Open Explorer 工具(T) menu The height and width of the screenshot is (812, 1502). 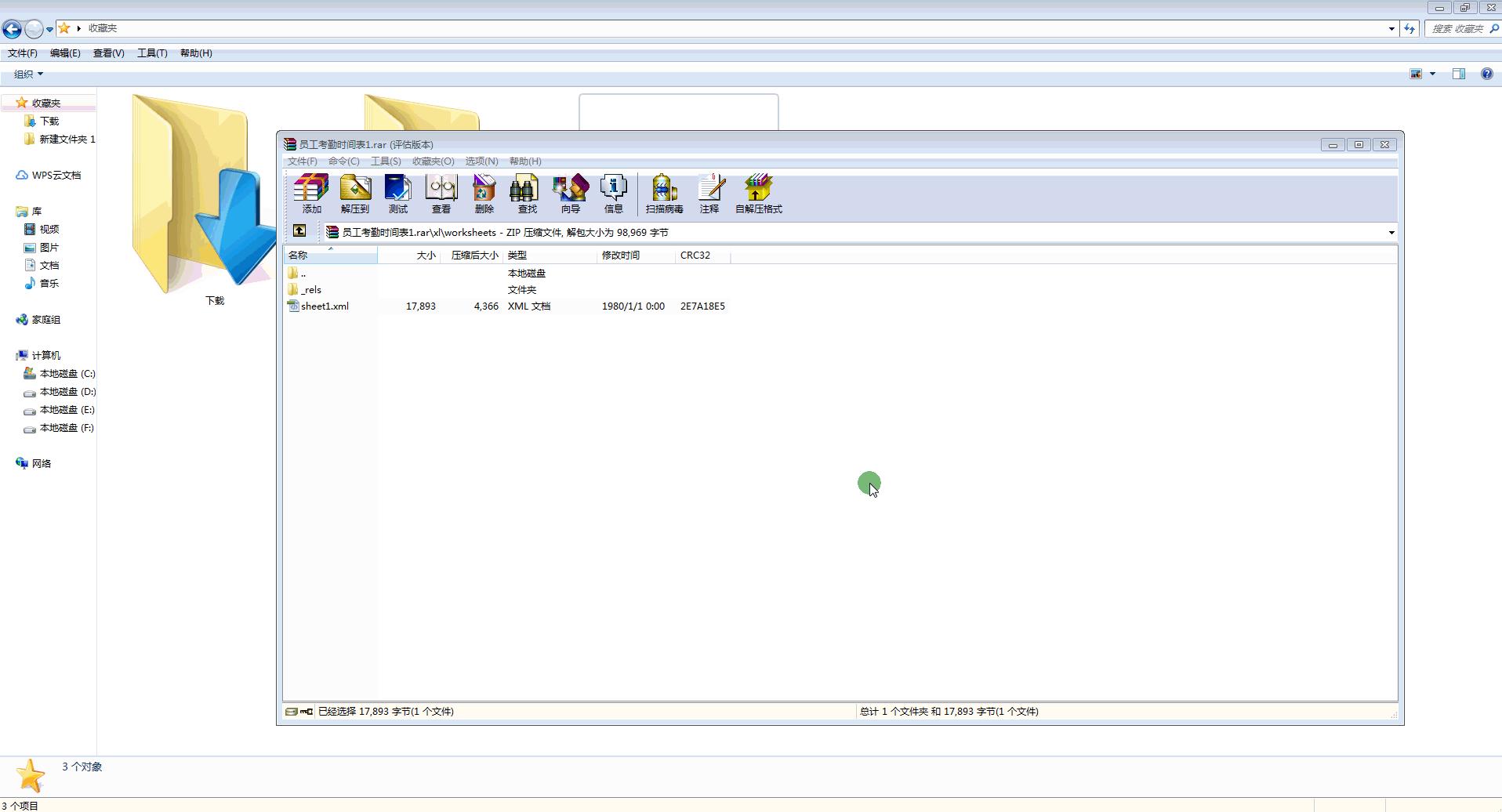pos(152,53)
